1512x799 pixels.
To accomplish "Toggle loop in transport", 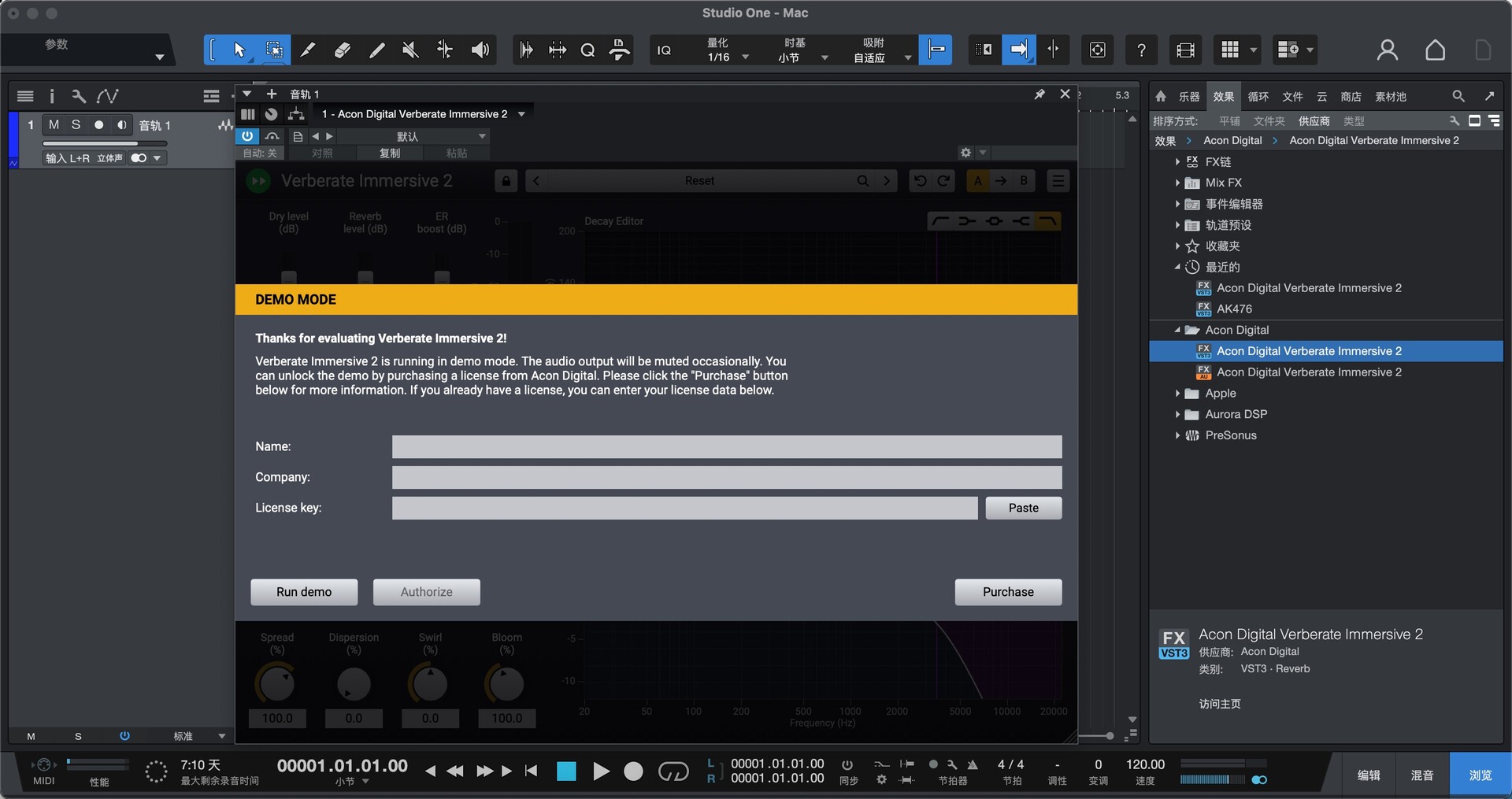I will (673, 771).
